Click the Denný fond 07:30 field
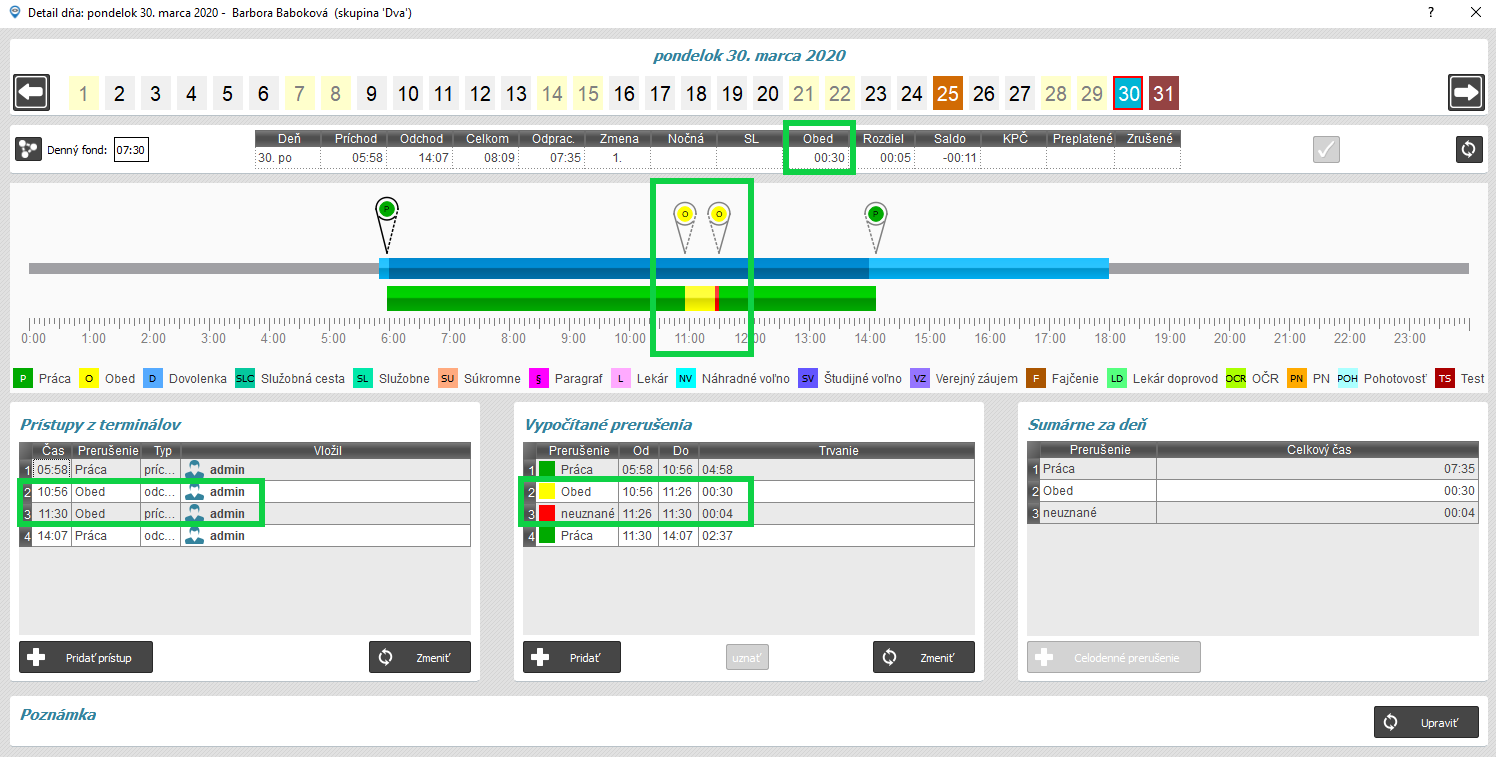The height and width of the screenshot is (757, 1496). 131,150
